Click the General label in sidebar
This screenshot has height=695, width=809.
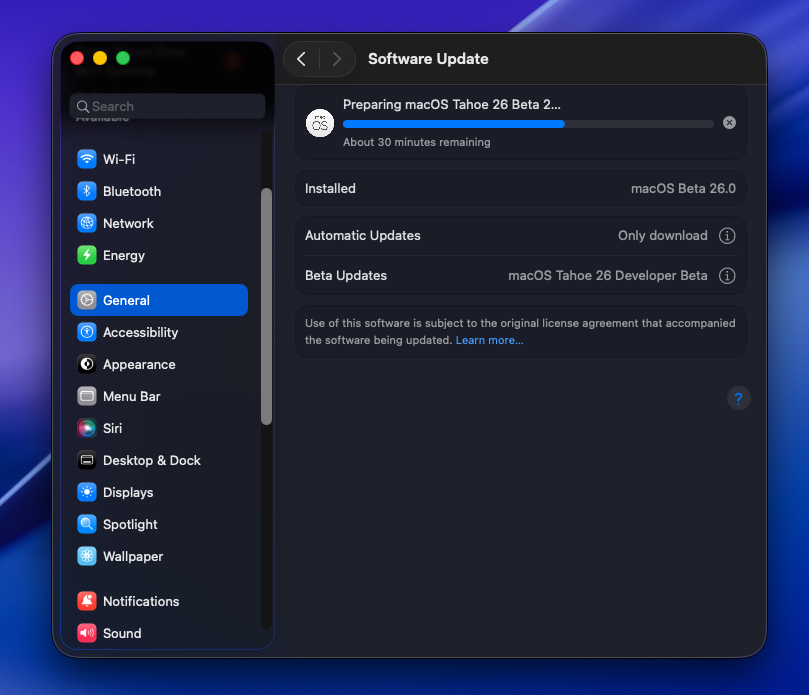click(126, 300)
